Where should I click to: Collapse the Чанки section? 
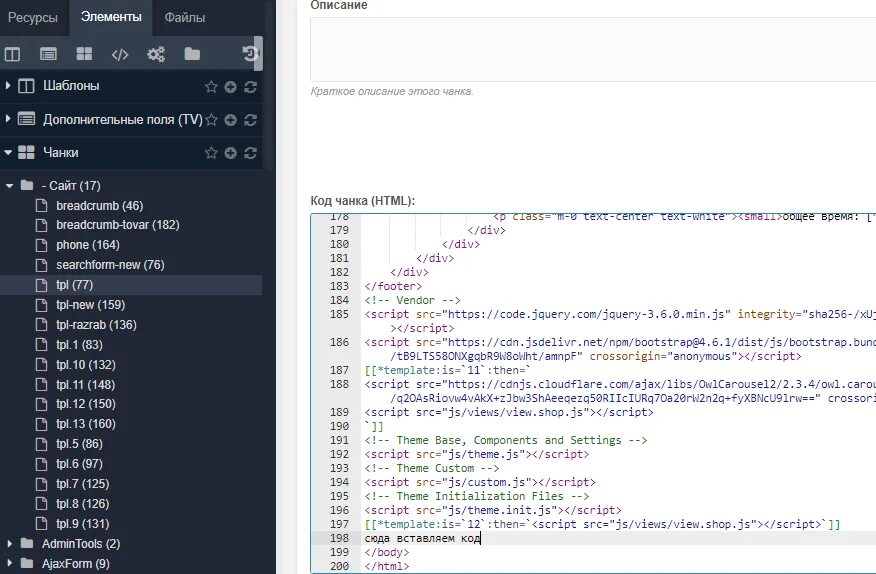(7, 152)
